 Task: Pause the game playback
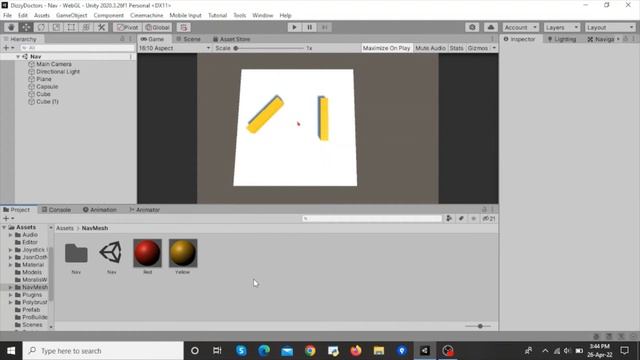tap(309, 27)
